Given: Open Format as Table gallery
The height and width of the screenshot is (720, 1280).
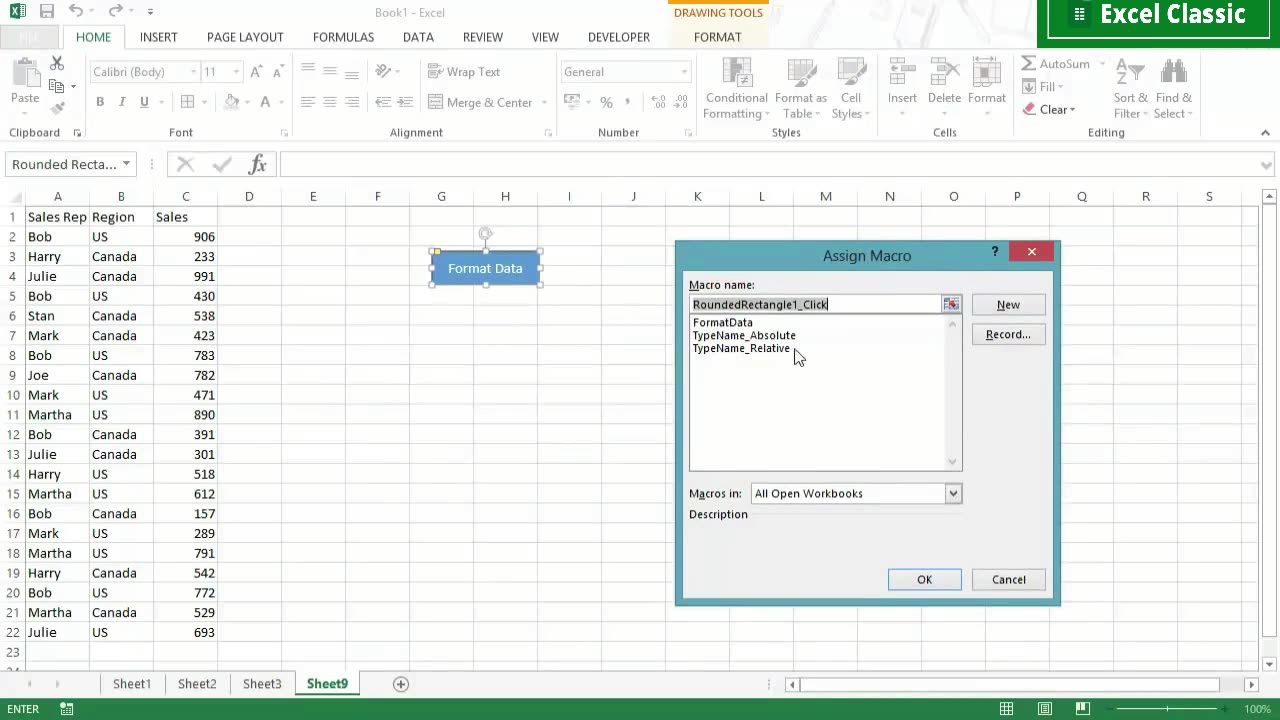Looking at the screenshot, I should tap(801, 89).
